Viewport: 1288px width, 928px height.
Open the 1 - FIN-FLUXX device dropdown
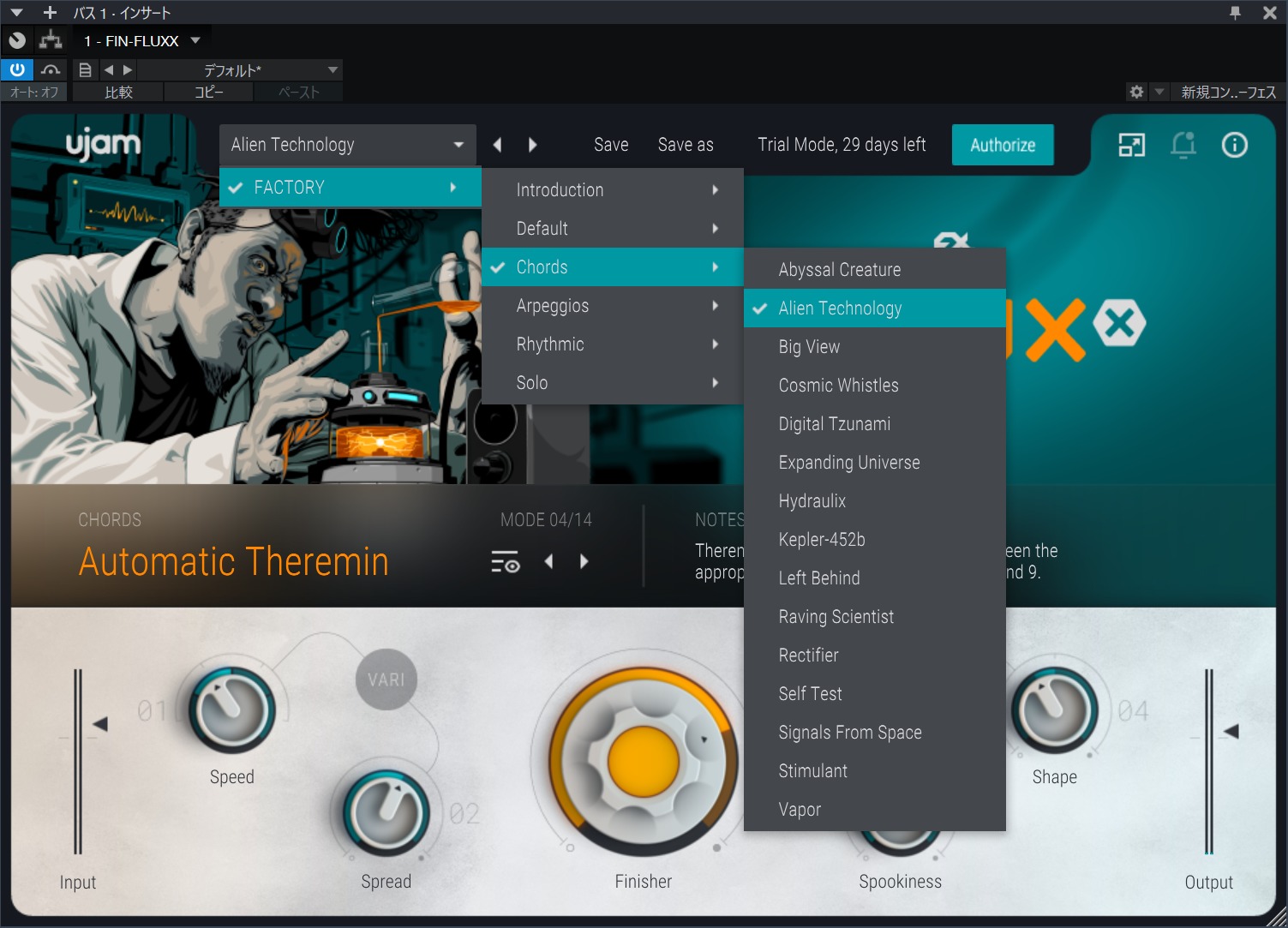[x=142, y=40]
